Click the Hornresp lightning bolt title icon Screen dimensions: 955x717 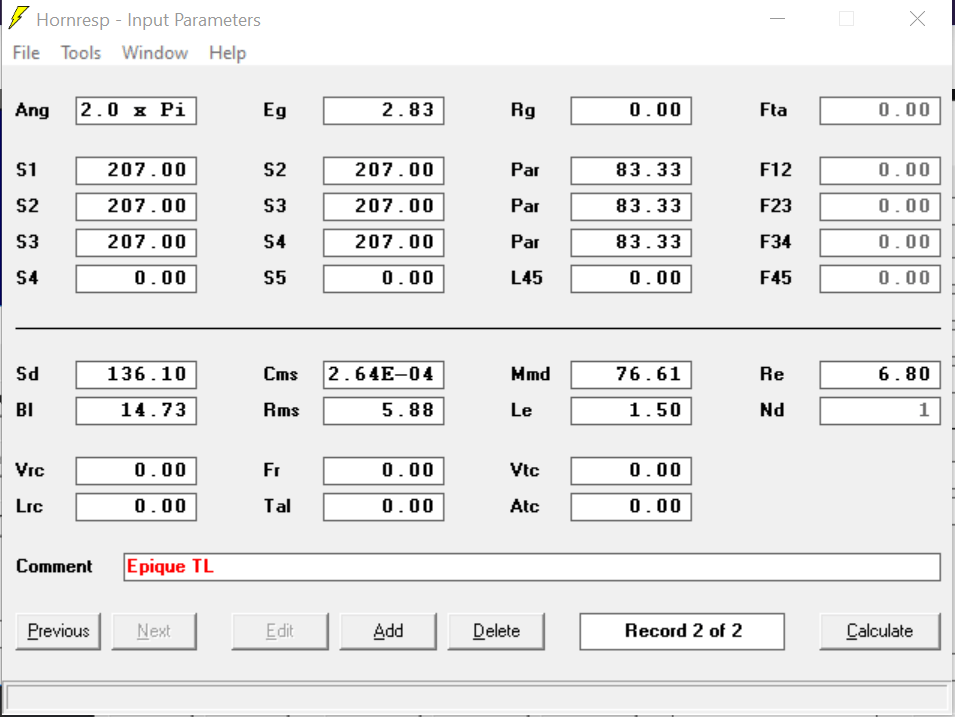(18, 18)
